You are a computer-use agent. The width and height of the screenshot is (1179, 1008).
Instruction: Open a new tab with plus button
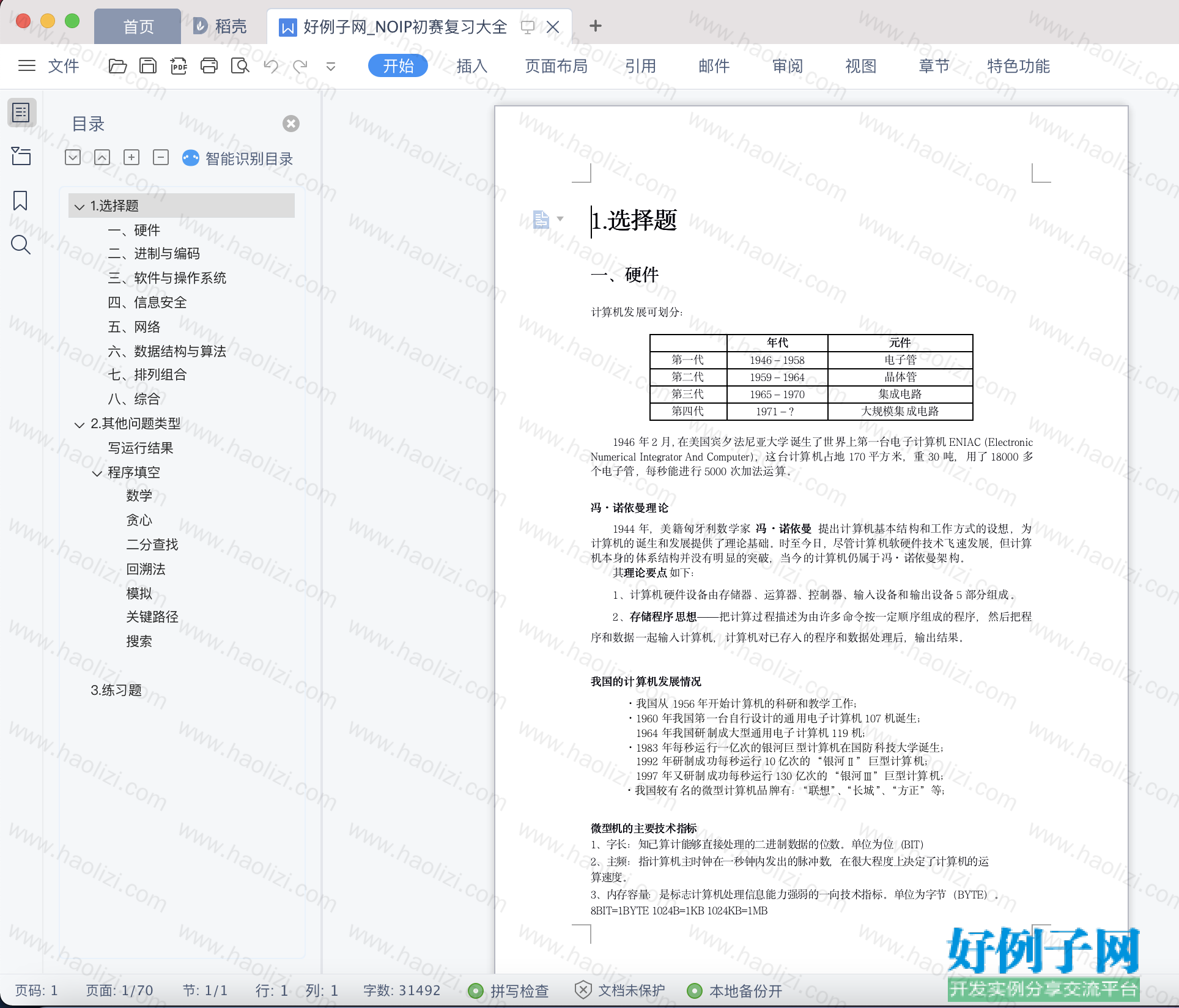pos(596,26)
